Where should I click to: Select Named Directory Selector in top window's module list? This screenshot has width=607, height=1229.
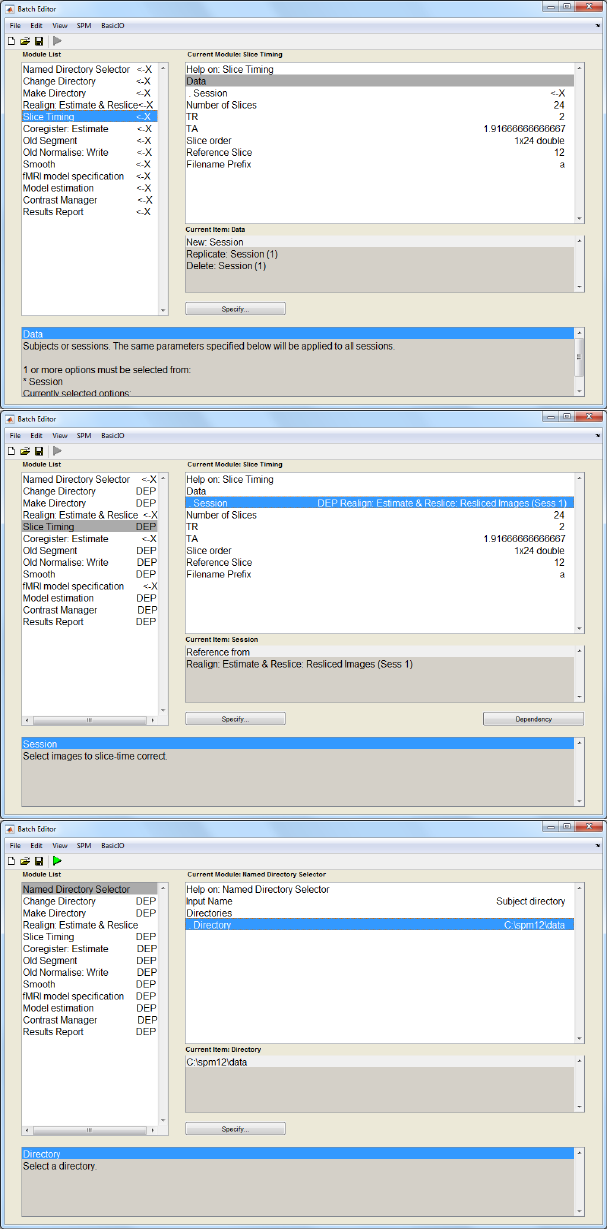tap(89, 69)
